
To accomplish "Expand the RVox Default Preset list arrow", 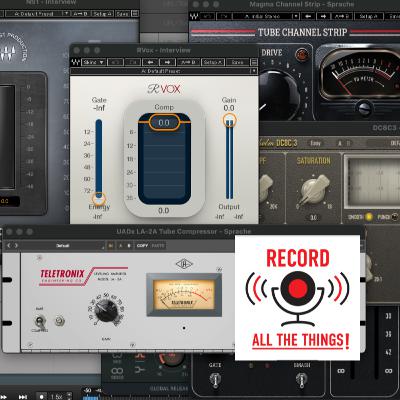I will coord(254,71).
